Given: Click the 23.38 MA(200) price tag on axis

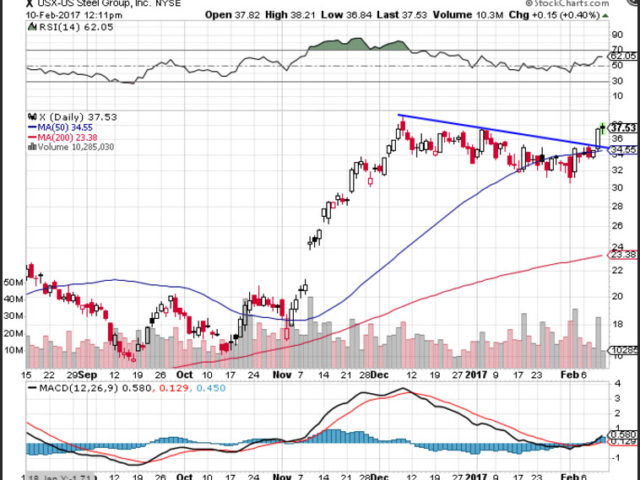Looking at the screenshot, I should pyautogui.click(x=623, y=255).
